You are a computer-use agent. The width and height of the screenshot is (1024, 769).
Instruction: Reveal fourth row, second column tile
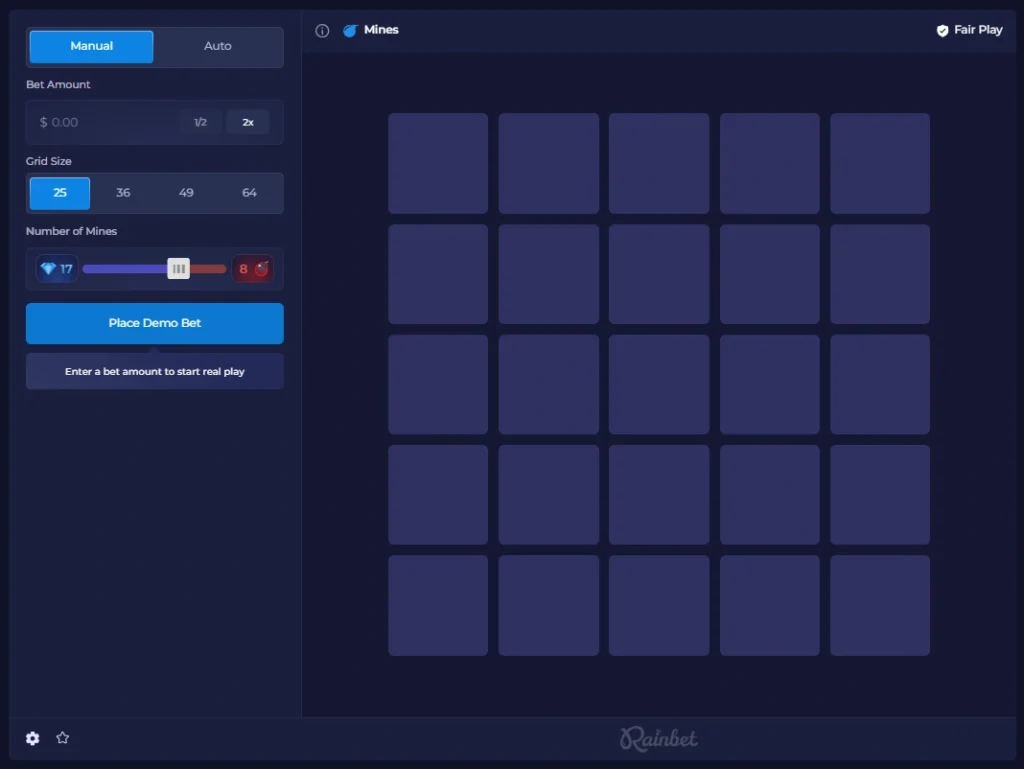coord(549,495)
